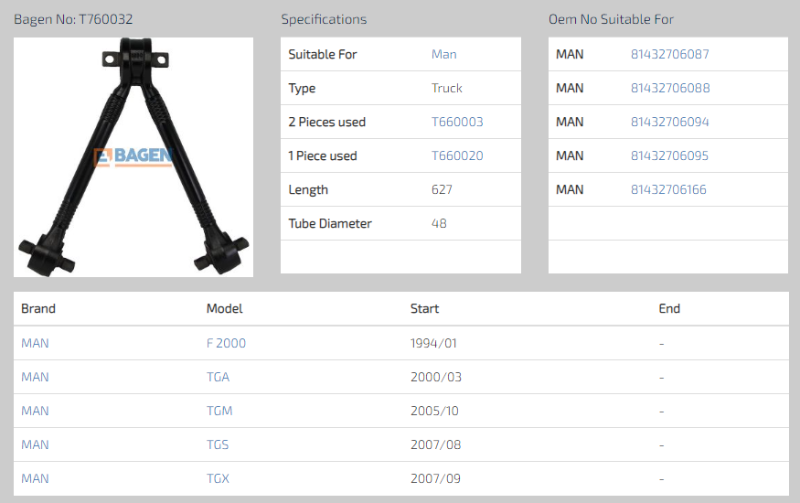800x503 pixels.
Task: Click the 'Tube Diameter' label
Action: pyautogui.click(x=330, y=223)
